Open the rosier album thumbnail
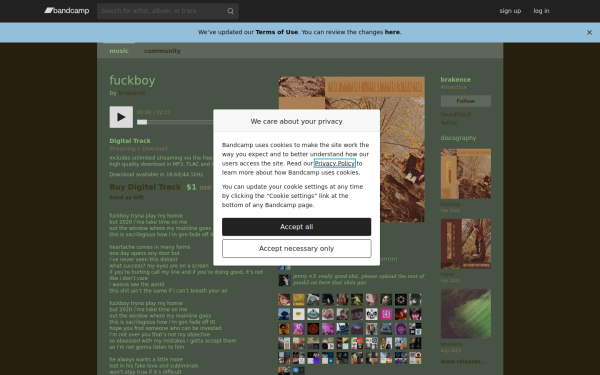600x375 pixels. click(466, 244)
